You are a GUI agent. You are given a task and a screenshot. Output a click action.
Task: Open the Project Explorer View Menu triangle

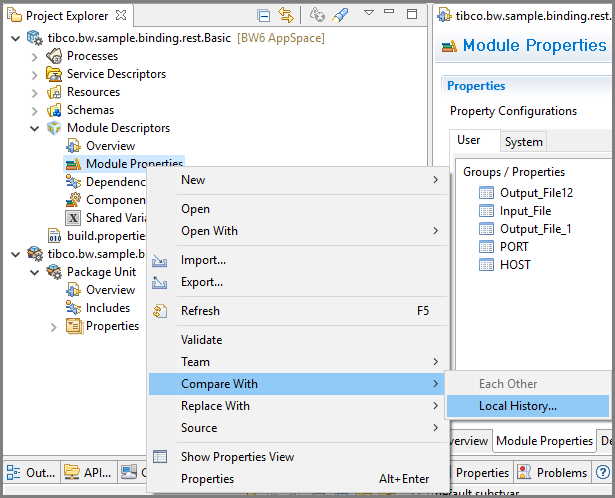click(369, 13)
